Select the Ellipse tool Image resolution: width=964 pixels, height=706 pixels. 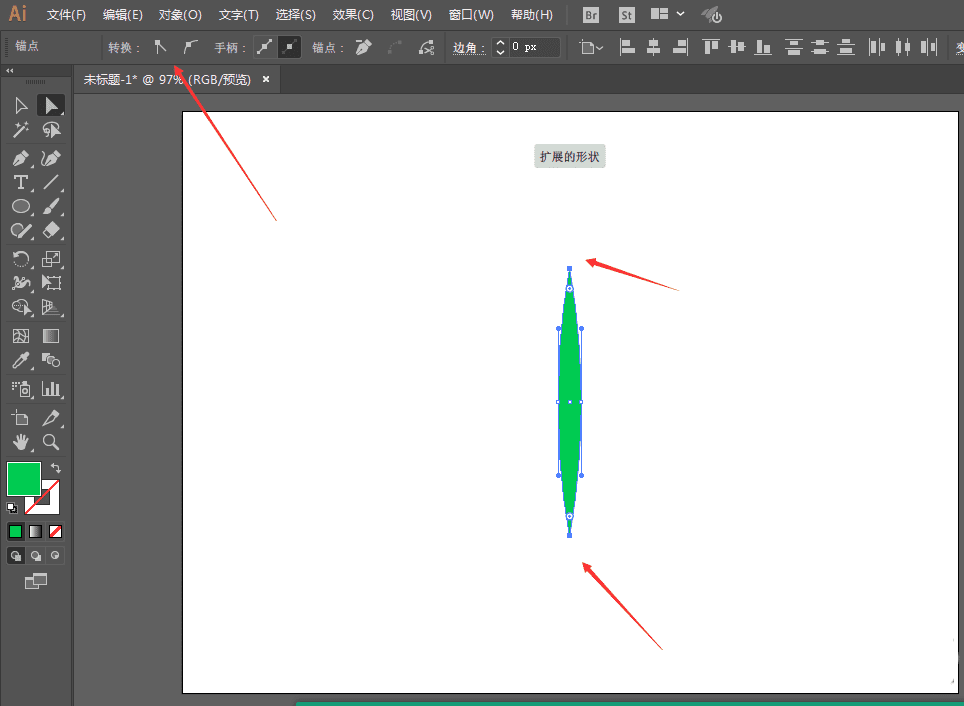pyautogui.click(x=21, y=207)
